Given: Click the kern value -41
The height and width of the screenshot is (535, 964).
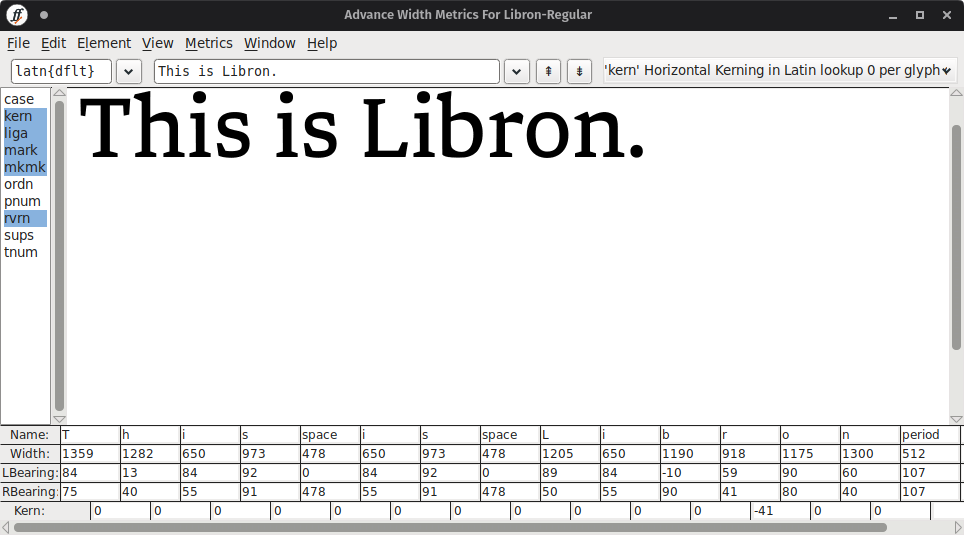Looking at the screenshot, I should pyautogui.click(x=780, y=511).
